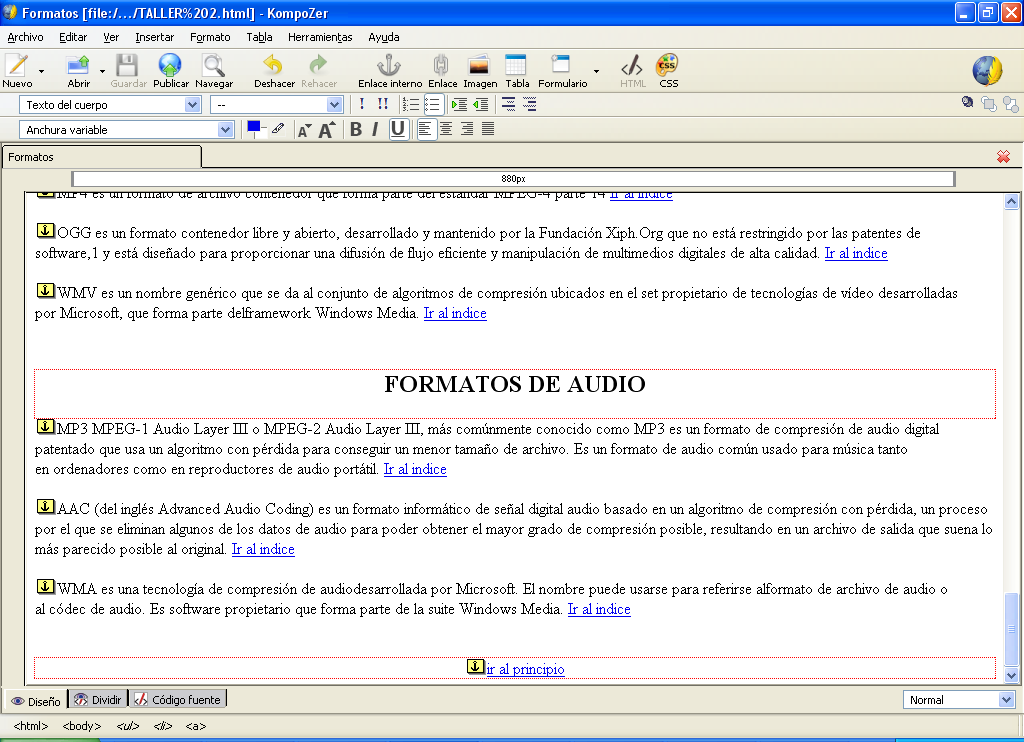1024x742 pixels.
Task: Click the vertical scrollbar thumb
Action: pyautogui.click(x=1011, y=628)
